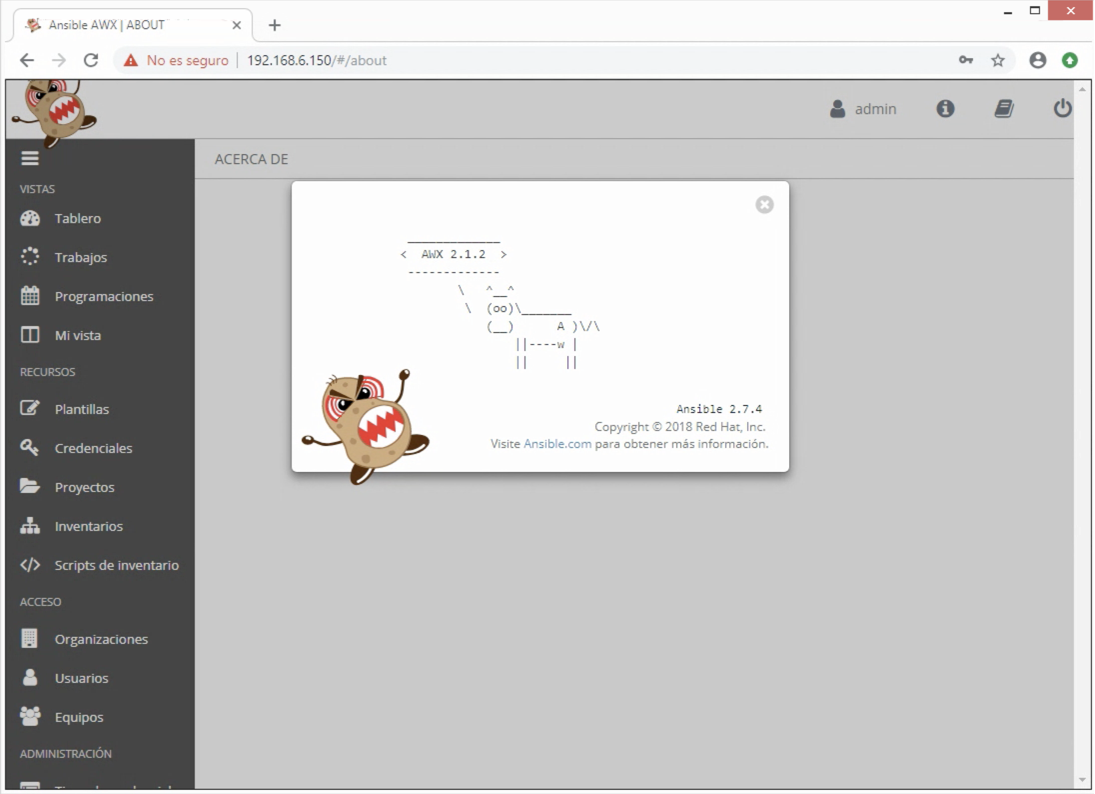Maximize the browser window
The width and height of the screenshot is (1095, 794).
[1035, 10]
